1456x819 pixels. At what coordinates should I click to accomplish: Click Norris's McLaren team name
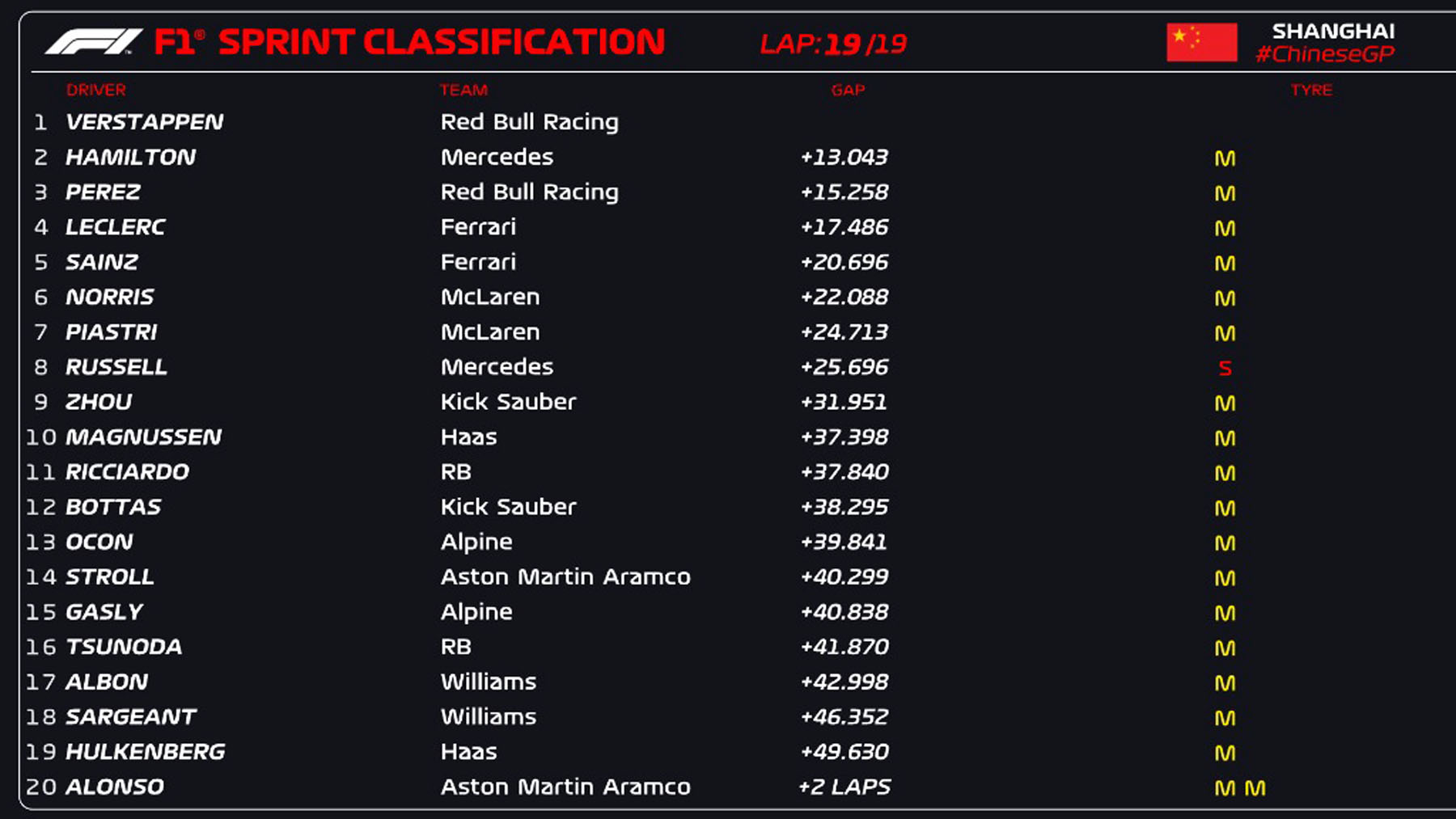(x=490, y=297)
